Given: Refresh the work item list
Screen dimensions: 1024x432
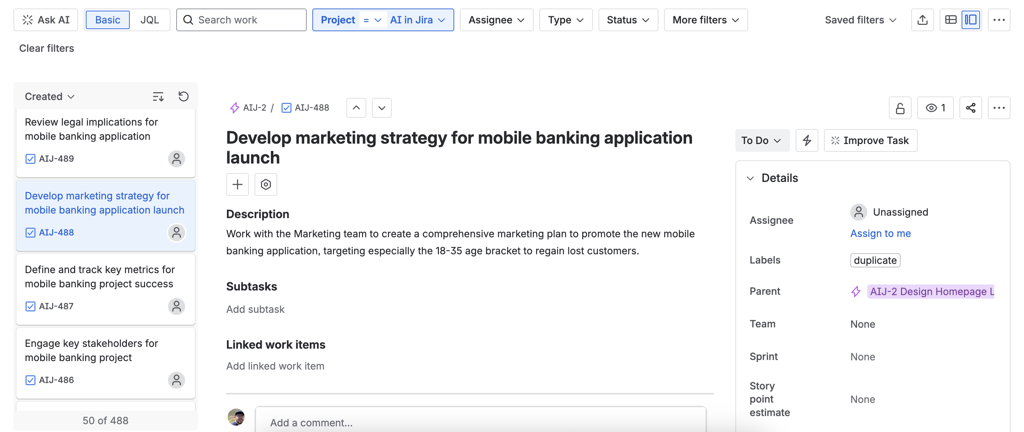Looking at the screenshot, I should pyautogui.click(x=184, y=97).
